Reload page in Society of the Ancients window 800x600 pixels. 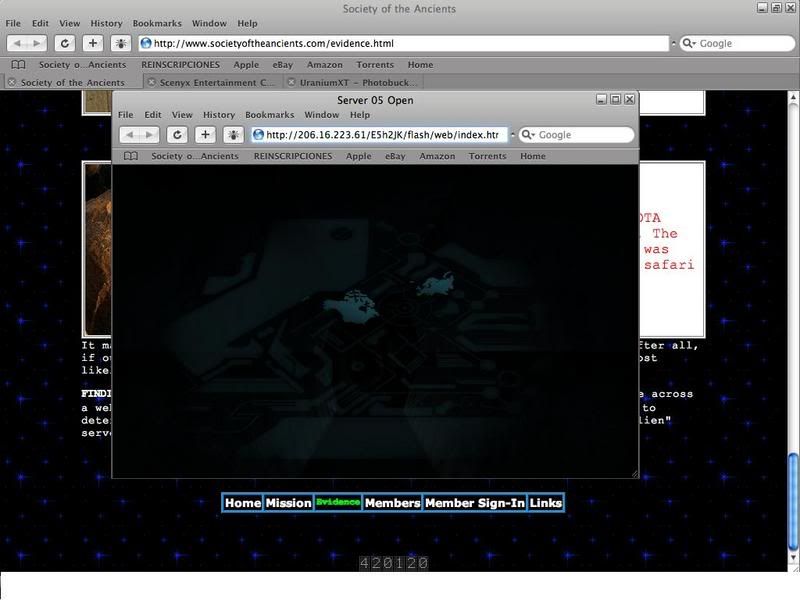coord(65,43)
